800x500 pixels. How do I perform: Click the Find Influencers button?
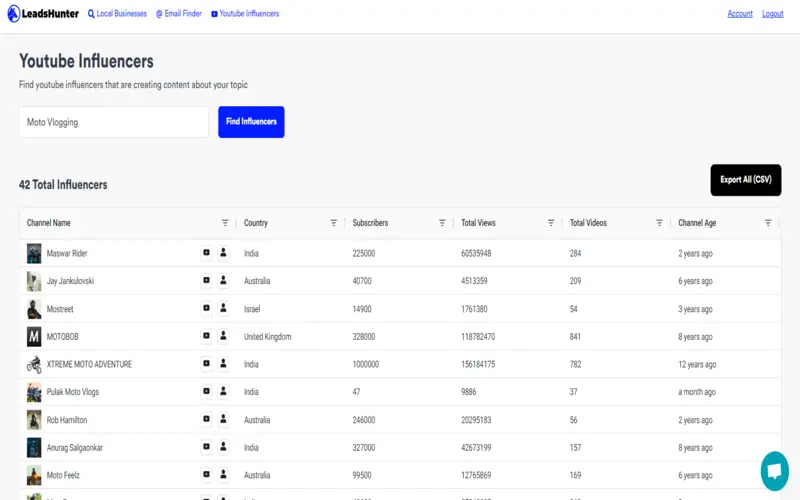(x=251, y=122)
